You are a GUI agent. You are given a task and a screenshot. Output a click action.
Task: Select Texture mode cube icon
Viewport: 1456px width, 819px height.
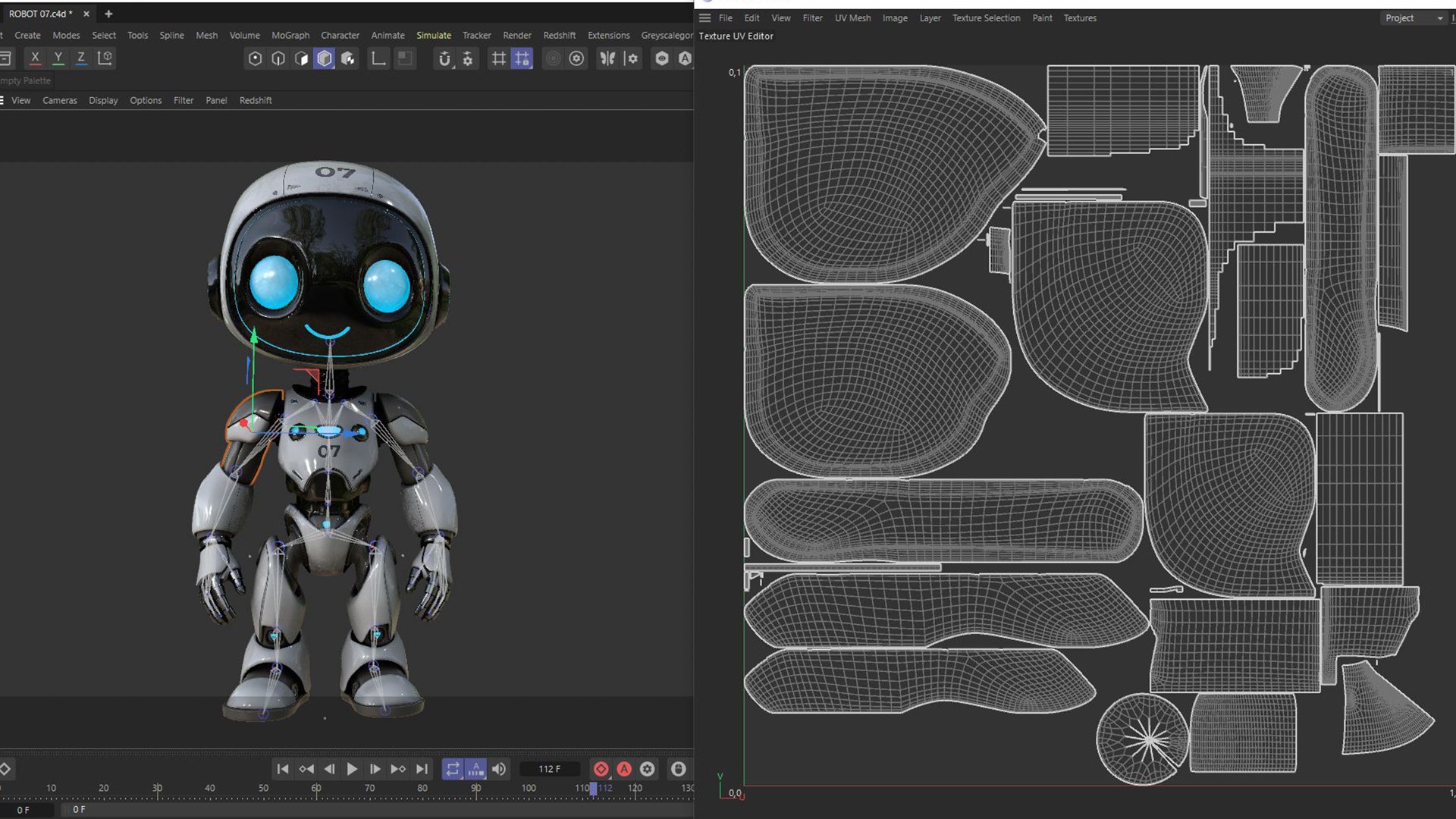(348, 58)
